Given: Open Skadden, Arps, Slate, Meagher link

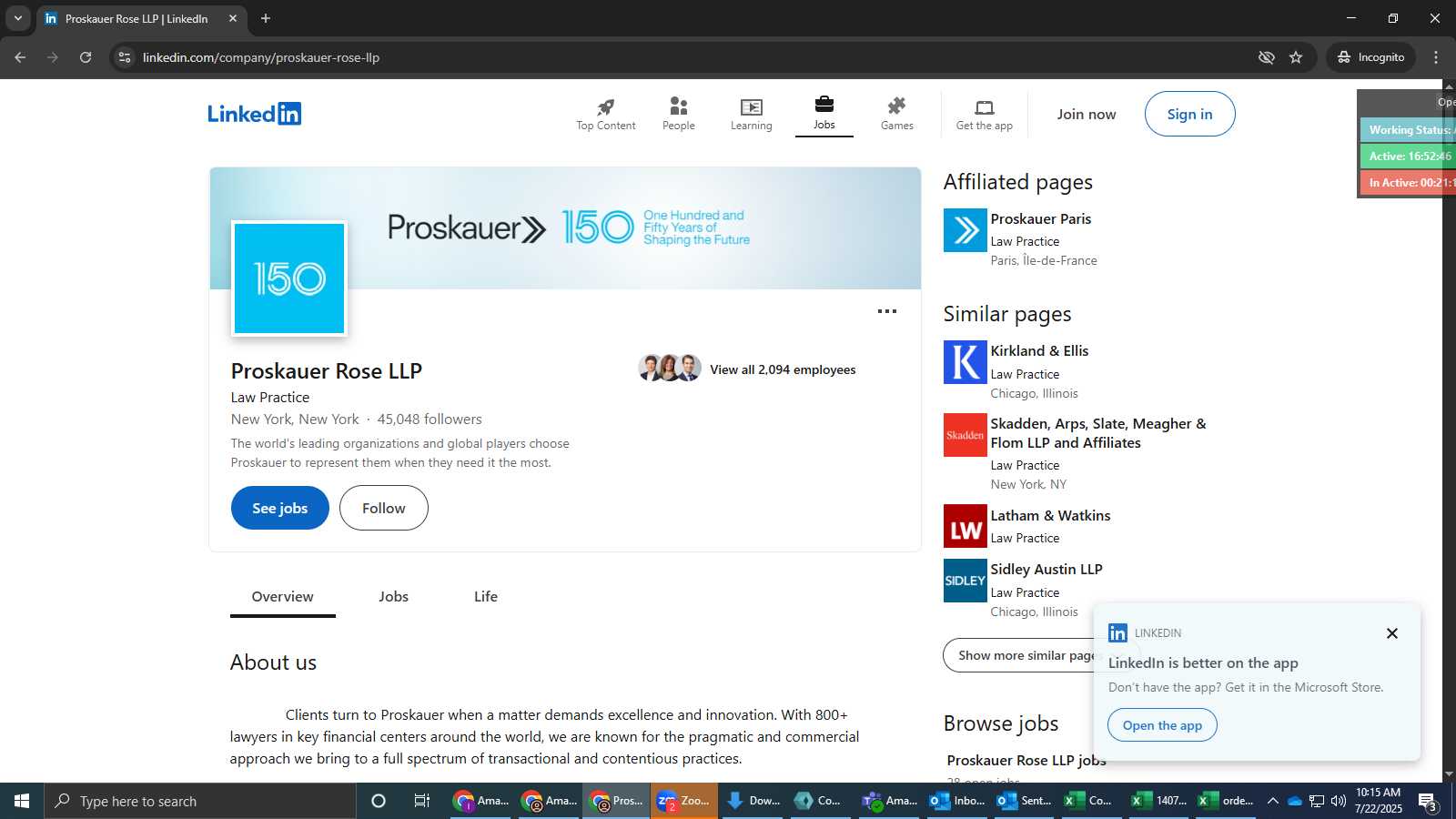Looking at the screenshot, I should pyautogui.click(x=1098, y=433).
